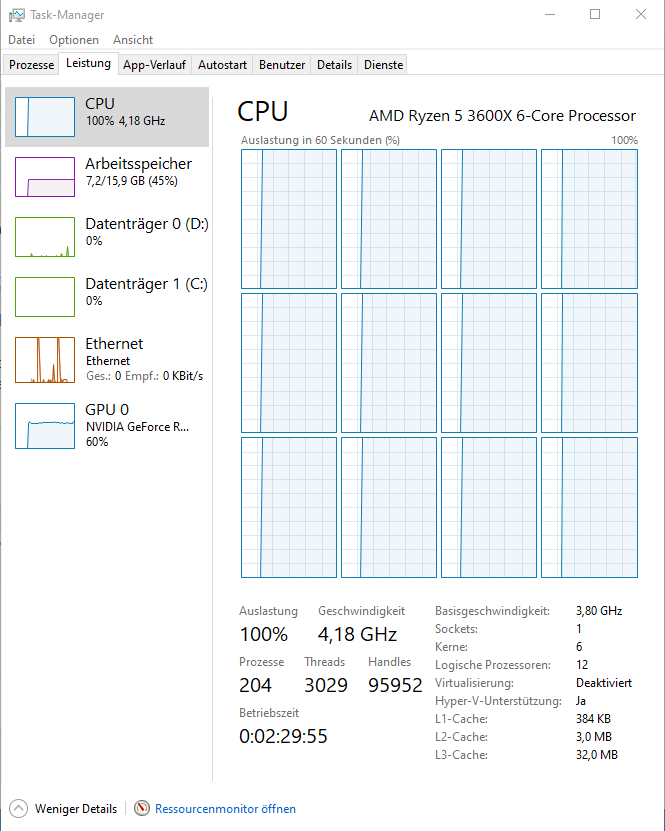Viewport: 665px width, 831px height.
Task: Click the Ressourcenmonitor icon
Action: 141,808
